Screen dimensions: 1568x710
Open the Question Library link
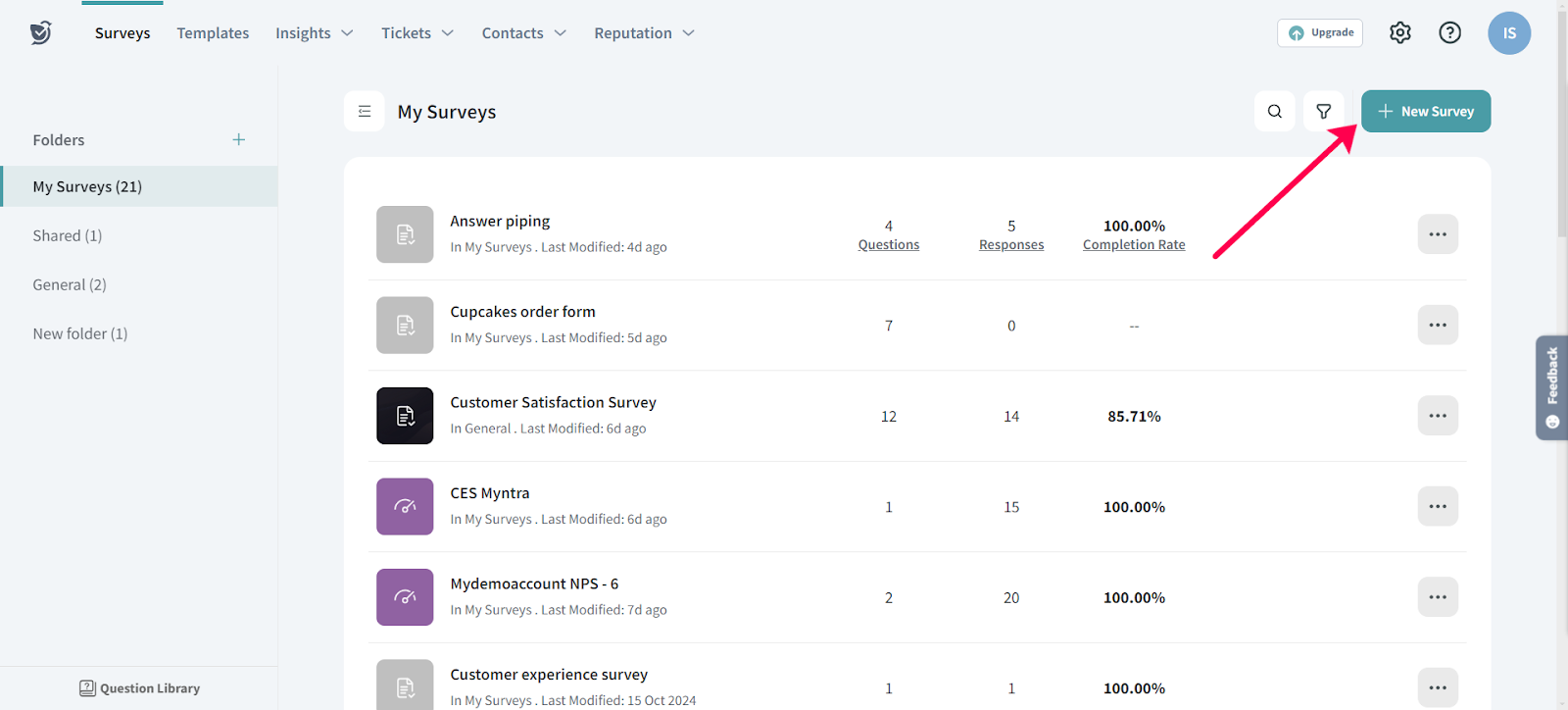[x=139, y=688]
